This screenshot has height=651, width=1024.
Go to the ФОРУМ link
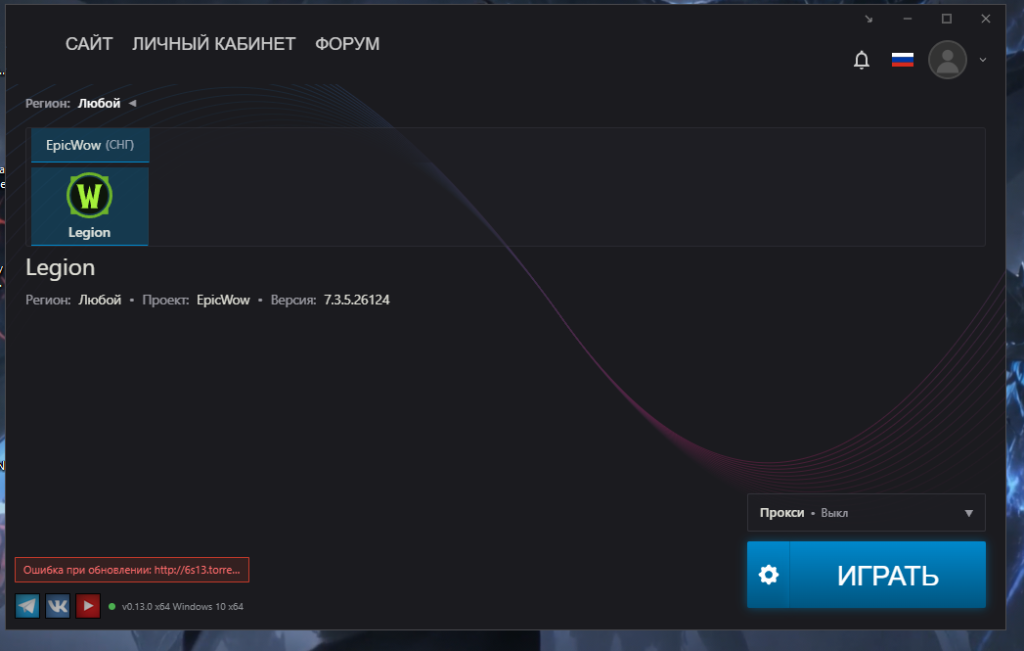(347, 44)
